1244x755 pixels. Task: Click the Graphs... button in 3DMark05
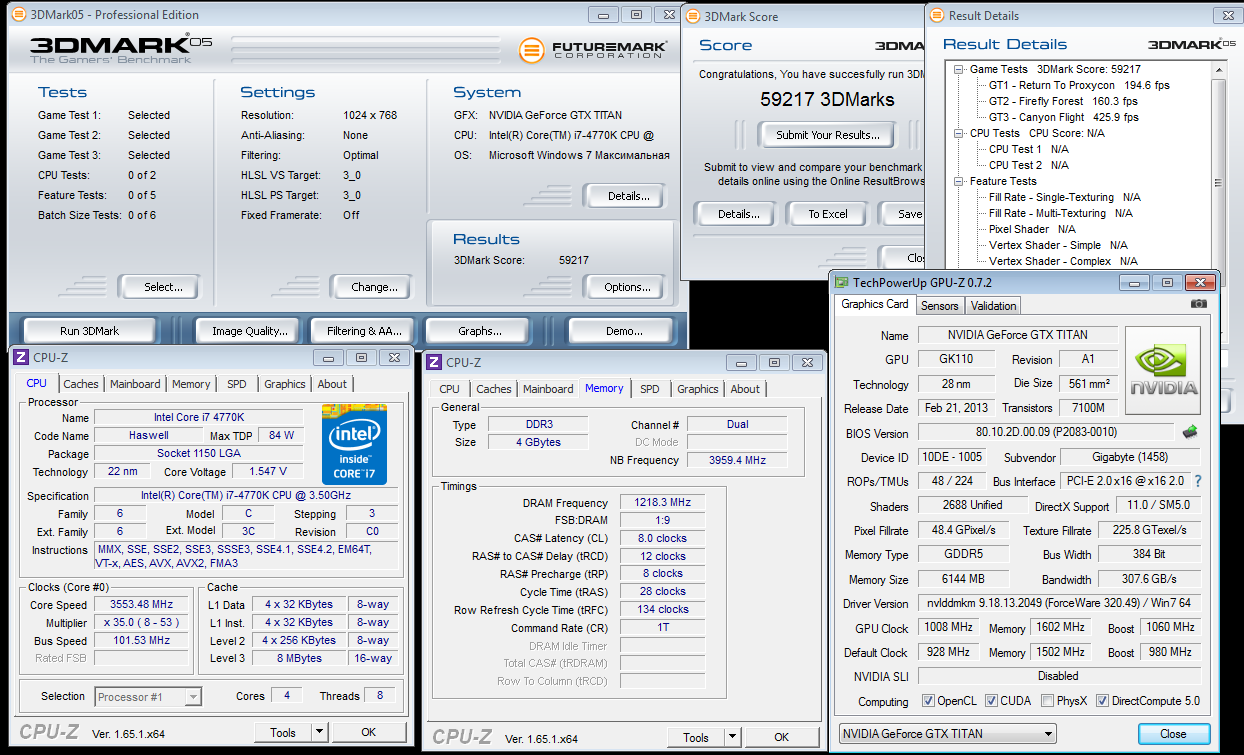tap(480, 331)
